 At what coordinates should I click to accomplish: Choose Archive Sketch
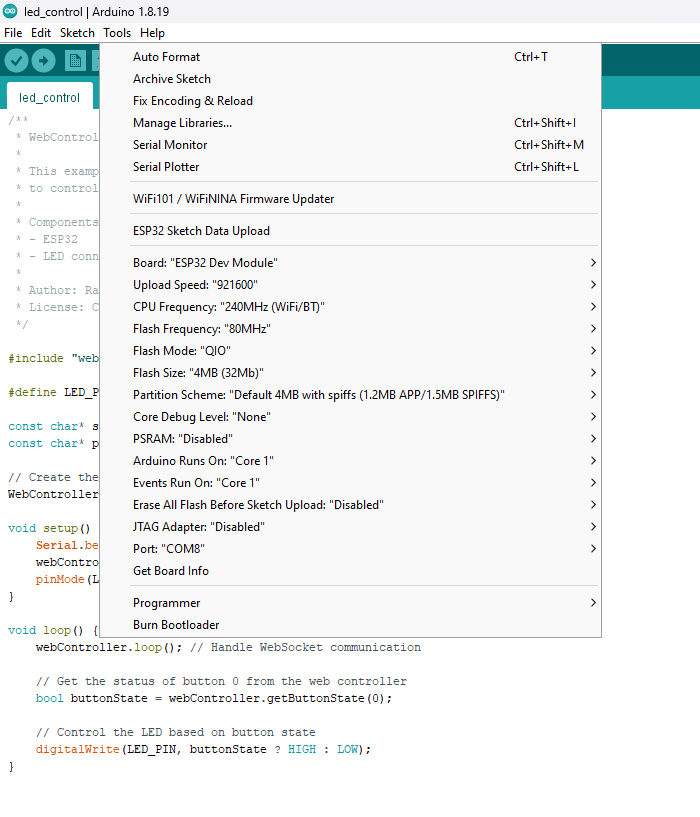(x=350, y=79)
